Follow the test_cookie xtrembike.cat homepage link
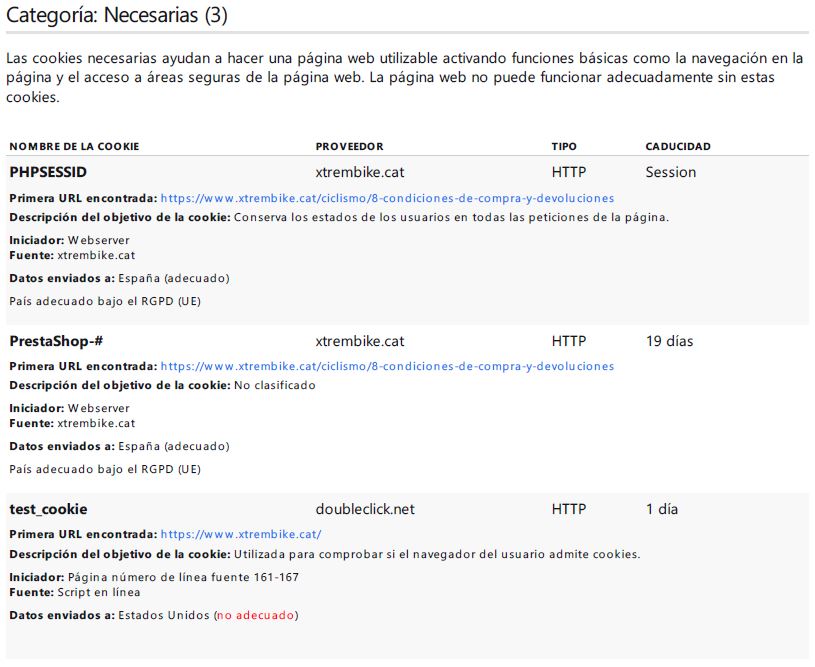The image size is (815, 667). point(240,534)
